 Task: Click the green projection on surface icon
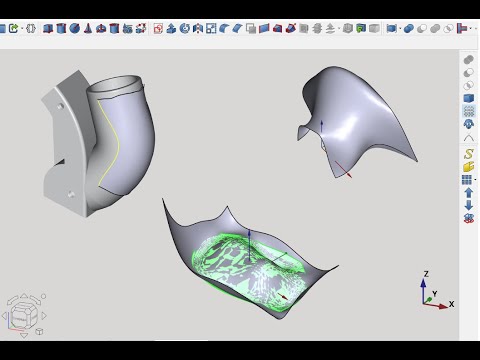[x=361, y=28]
